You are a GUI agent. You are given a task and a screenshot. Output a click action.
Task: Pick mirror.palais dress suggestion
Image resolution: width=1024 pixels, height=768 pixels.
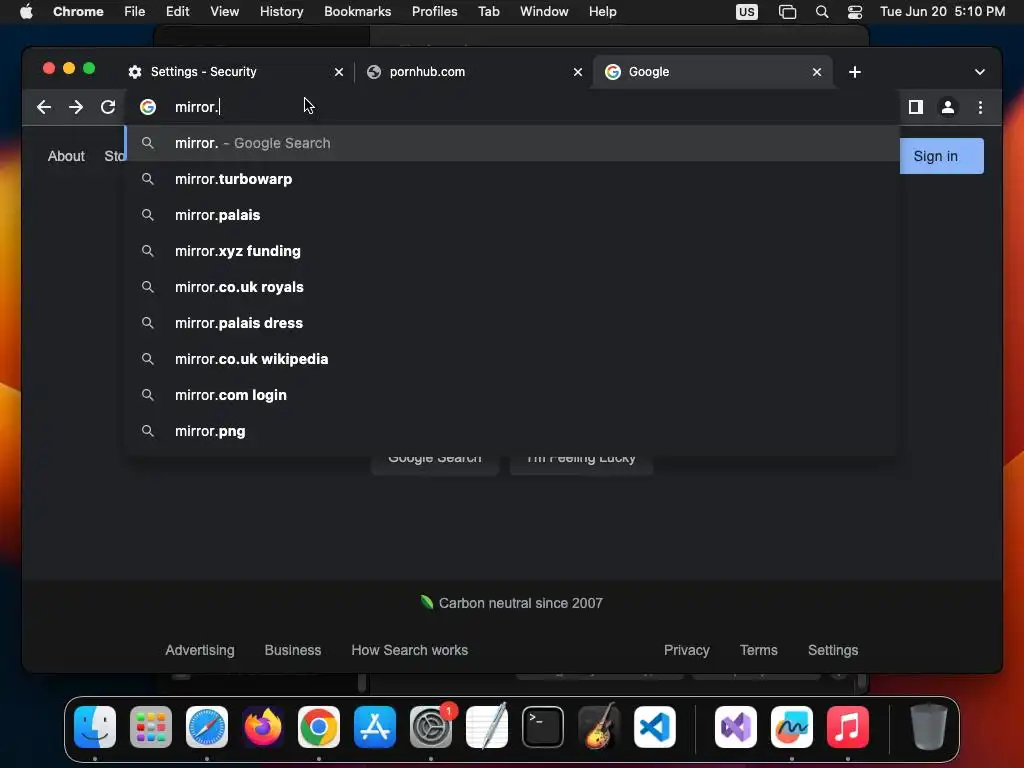tap(512, 323)
